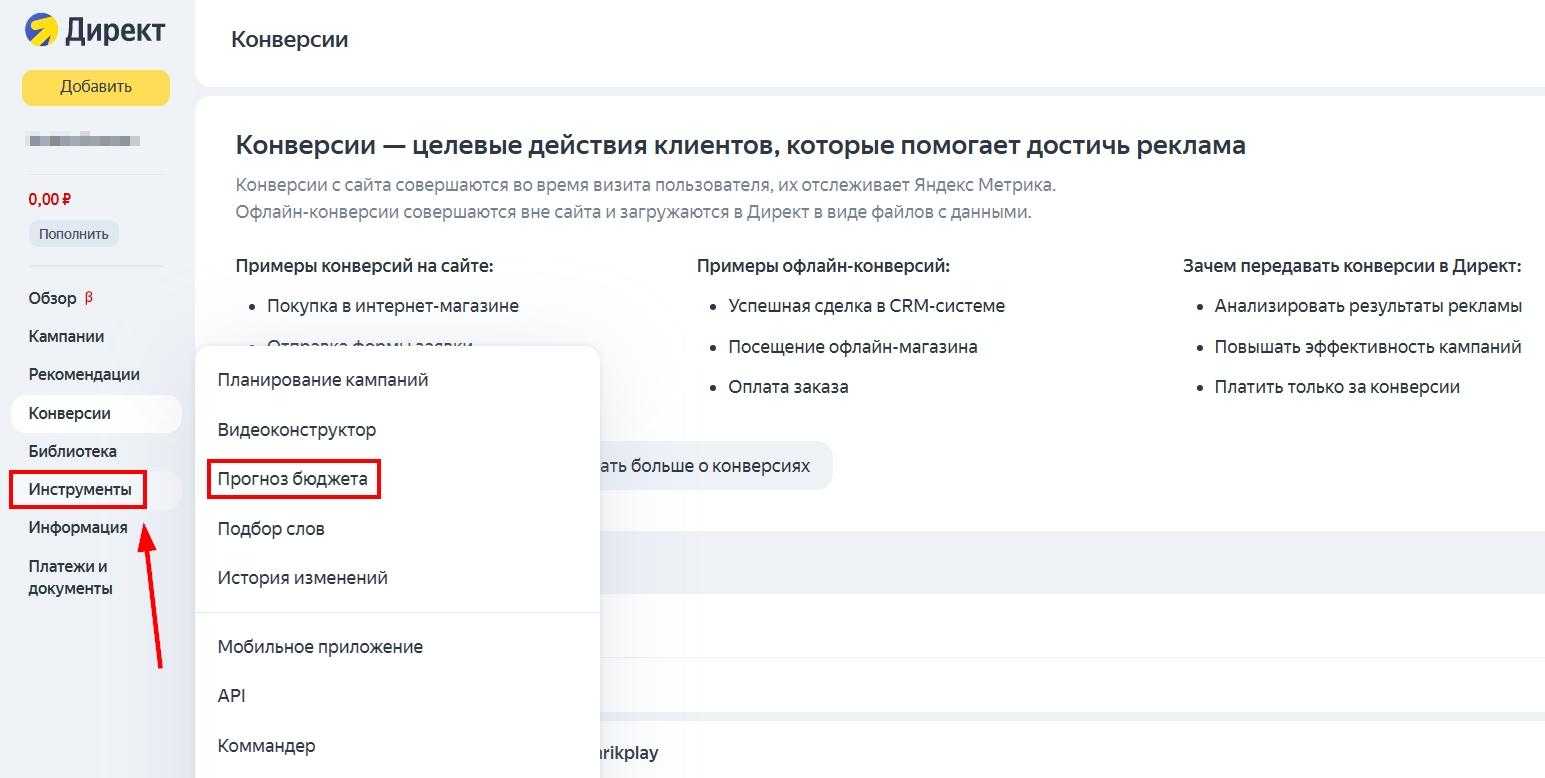Choose Видеоконструктор from tools menu
The height and width of the screenshot is (778, 1545).
[297, 430]
